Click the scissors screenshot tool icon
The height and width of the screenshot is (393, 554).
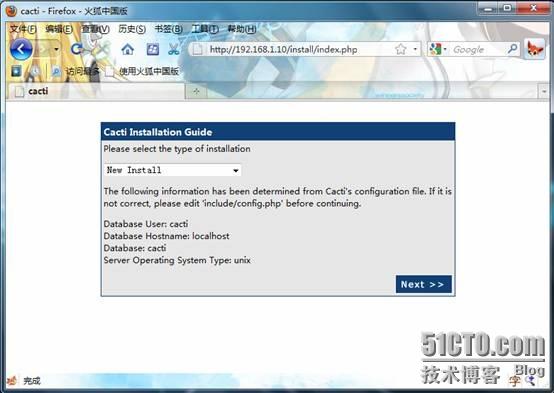pos(173,49)
